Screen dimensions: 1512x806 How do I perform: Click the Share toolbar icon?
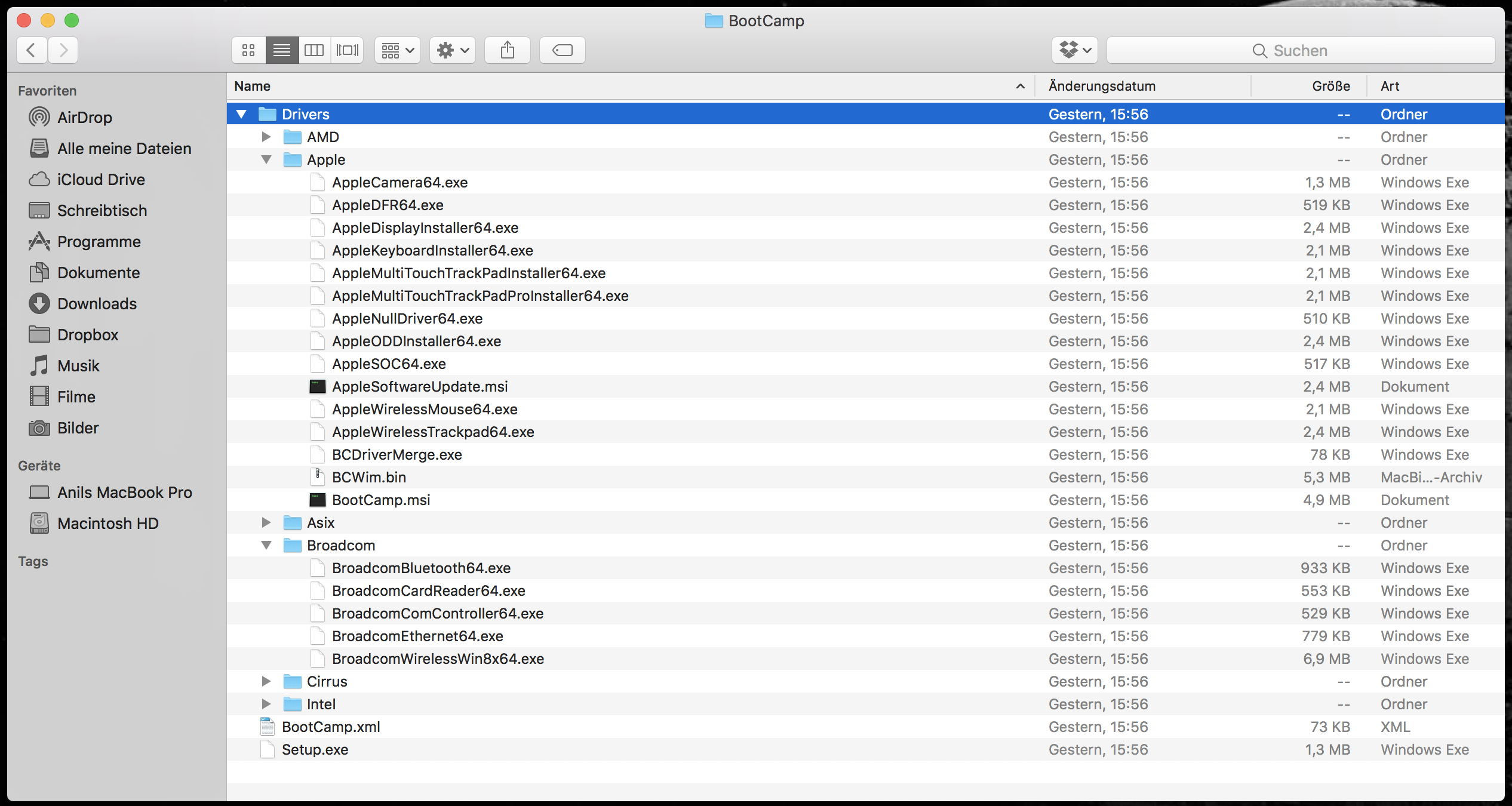507,50
